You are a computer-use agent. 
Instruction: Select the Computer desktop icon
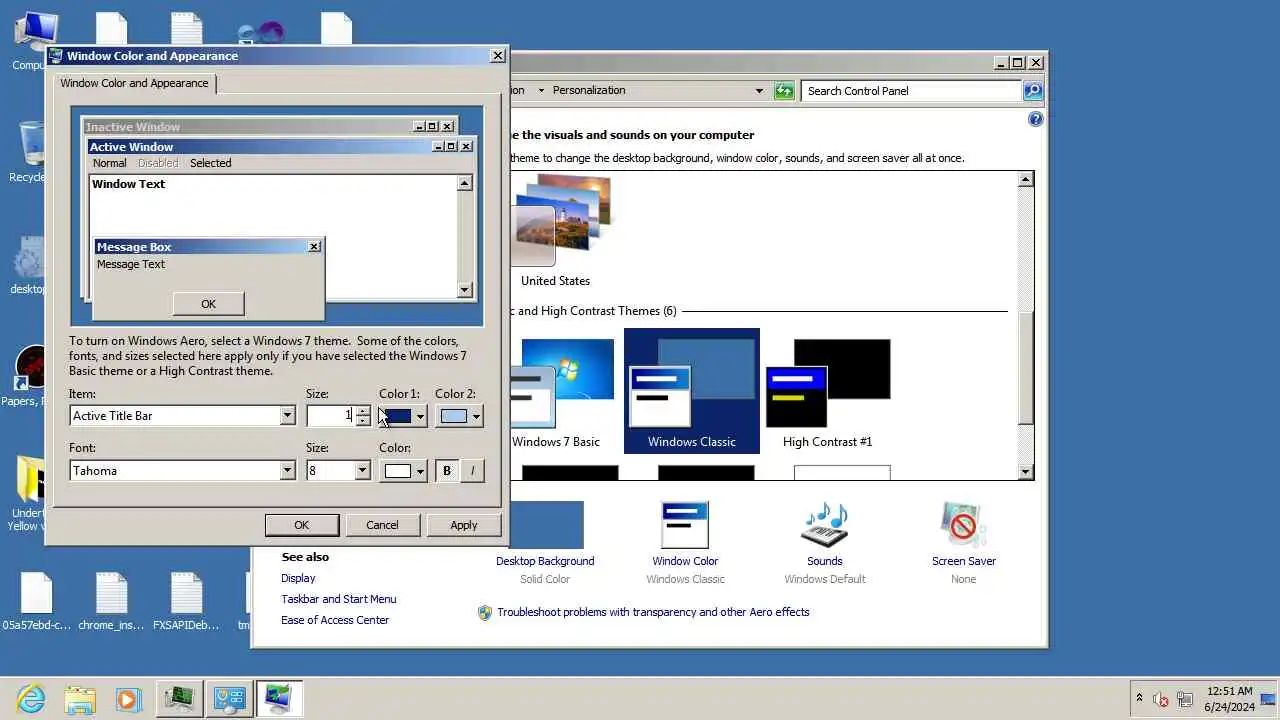pyautogui.click(x=33, y=40)
